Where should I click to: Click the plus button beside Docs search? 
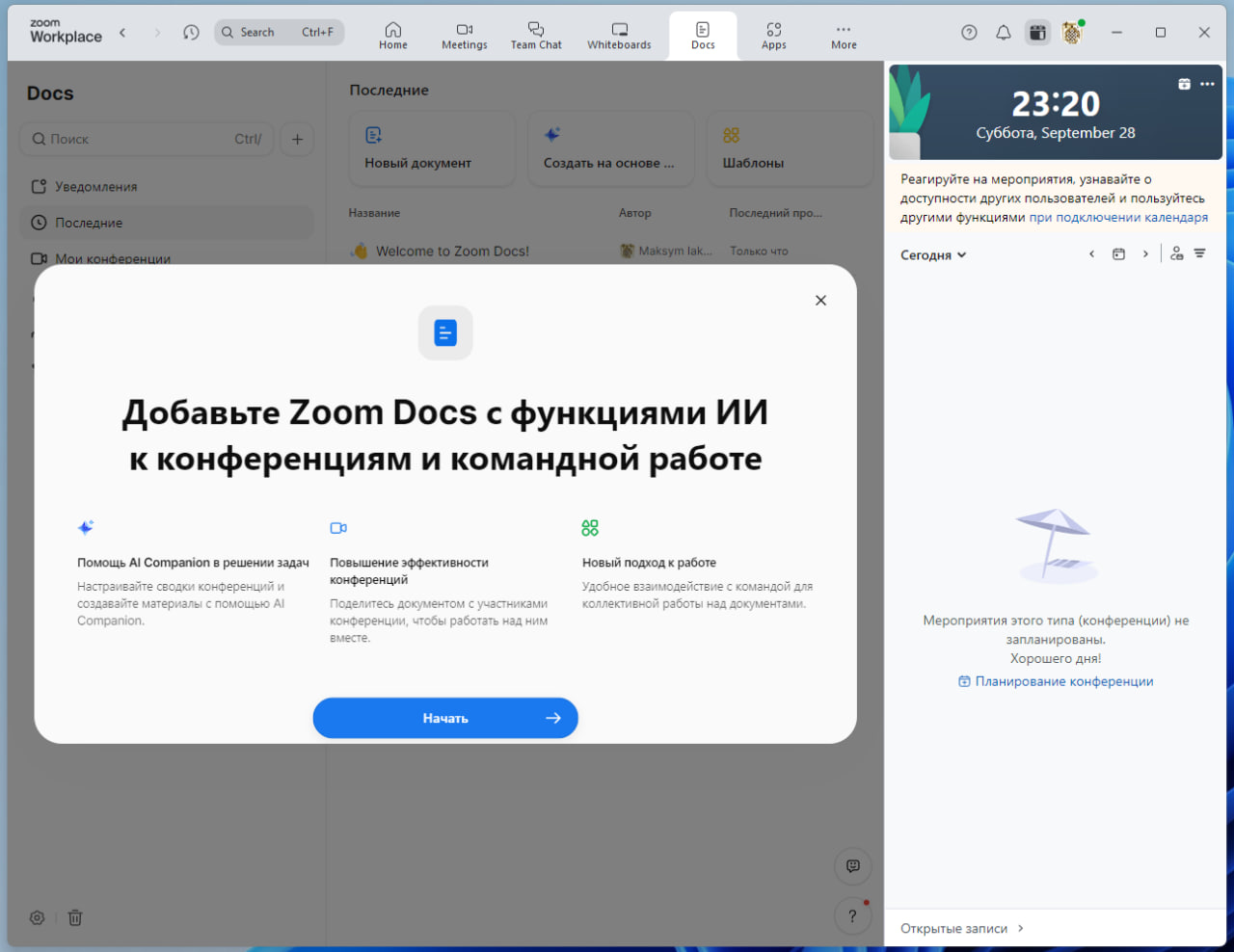297,139
